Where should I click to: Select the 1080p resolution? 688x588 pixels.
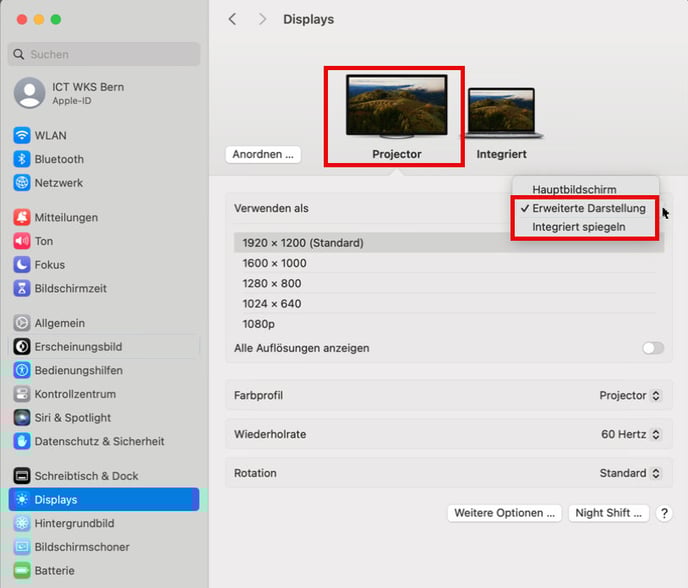[449, 324]
